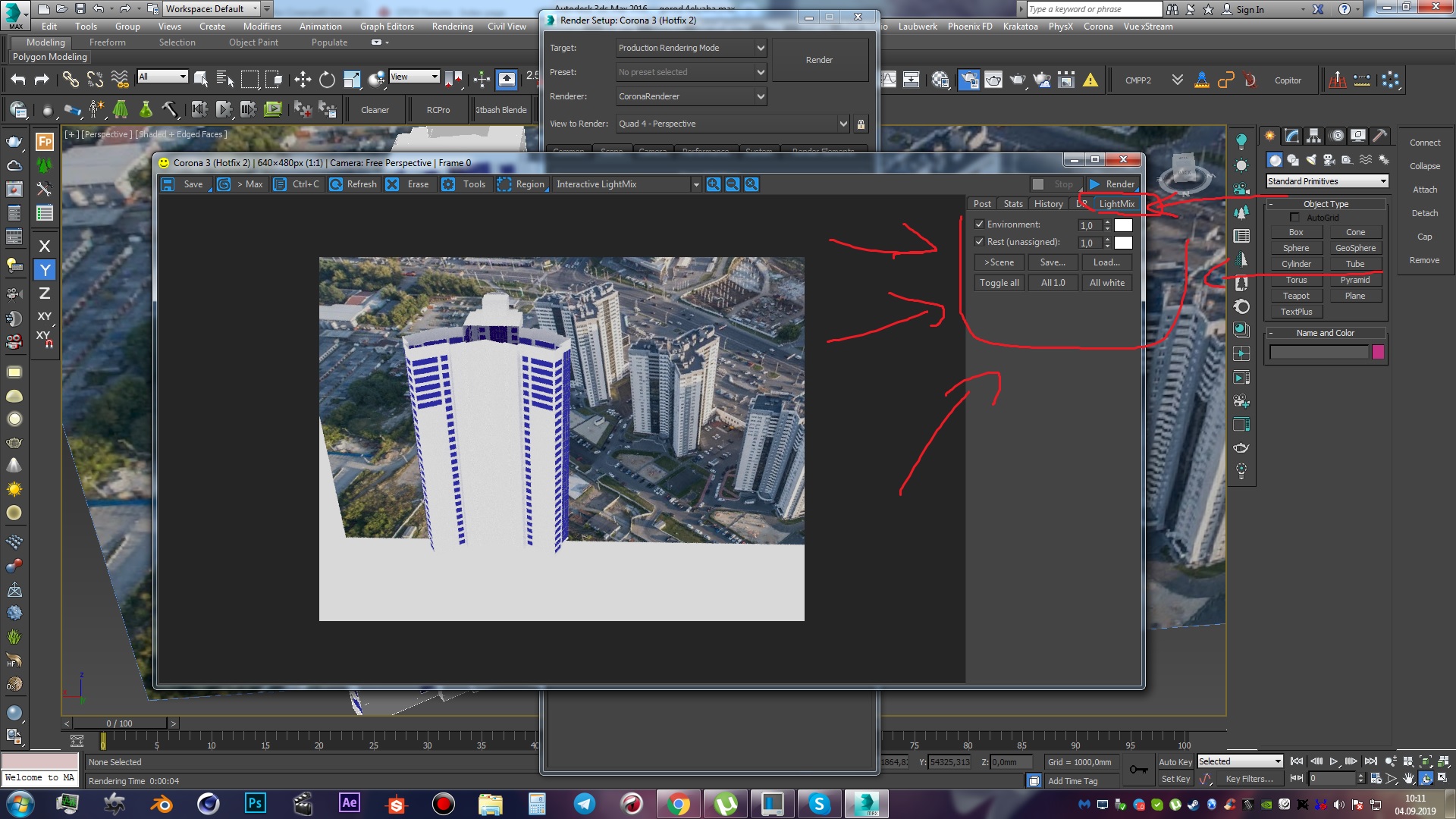Click the Undo arrow in main toolbar

pyautogui.click(x=18, y=80)
